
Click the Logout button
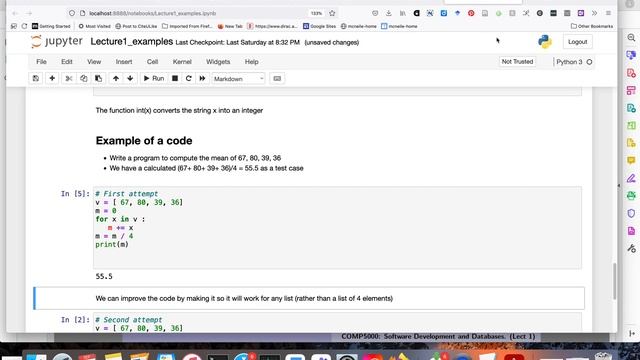click(577, 42)
